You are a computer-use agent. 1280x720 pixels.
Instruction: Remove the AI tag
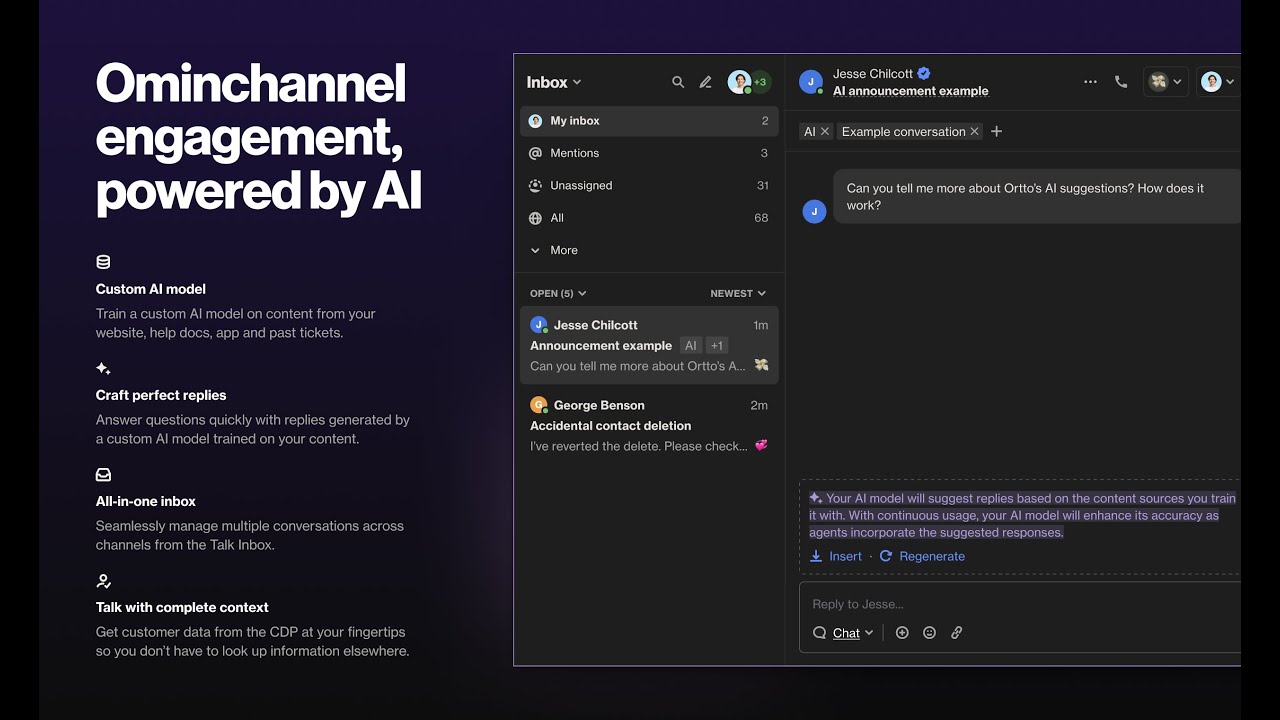tap(825, 131)
